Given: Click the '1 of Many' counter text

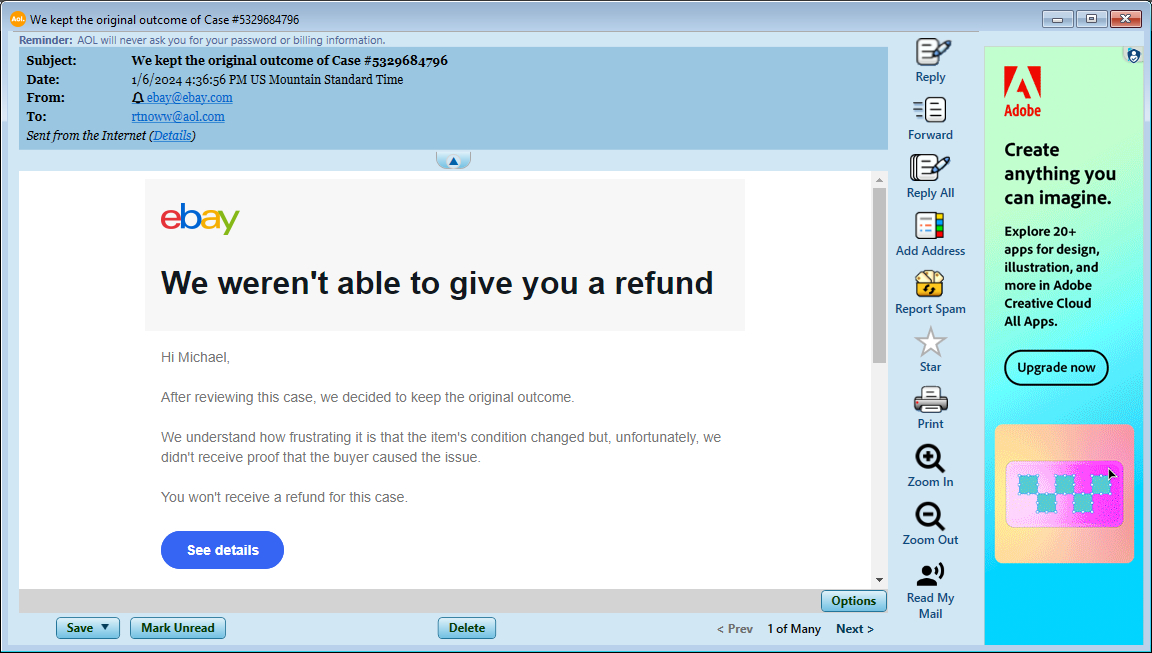Looking at the screenshot, I should [793, 629].
